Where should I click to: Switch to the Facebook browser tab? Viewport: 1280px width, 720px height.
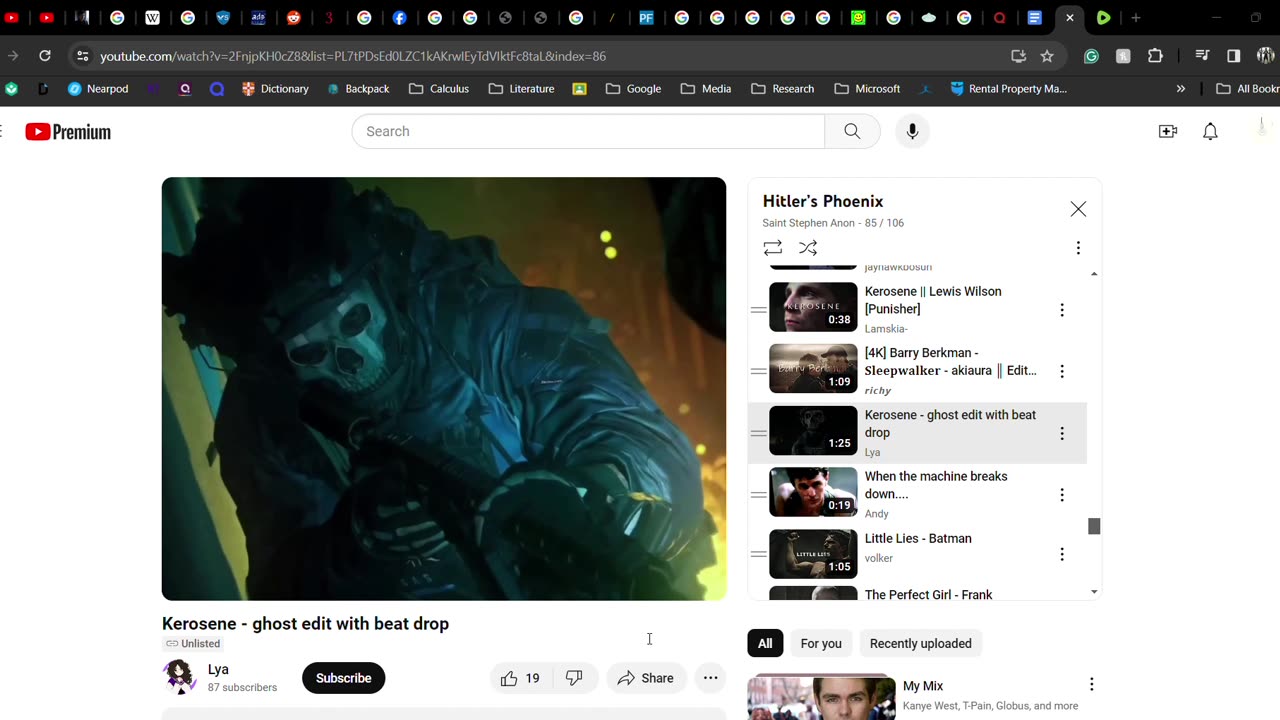click(x=399, y=18)
